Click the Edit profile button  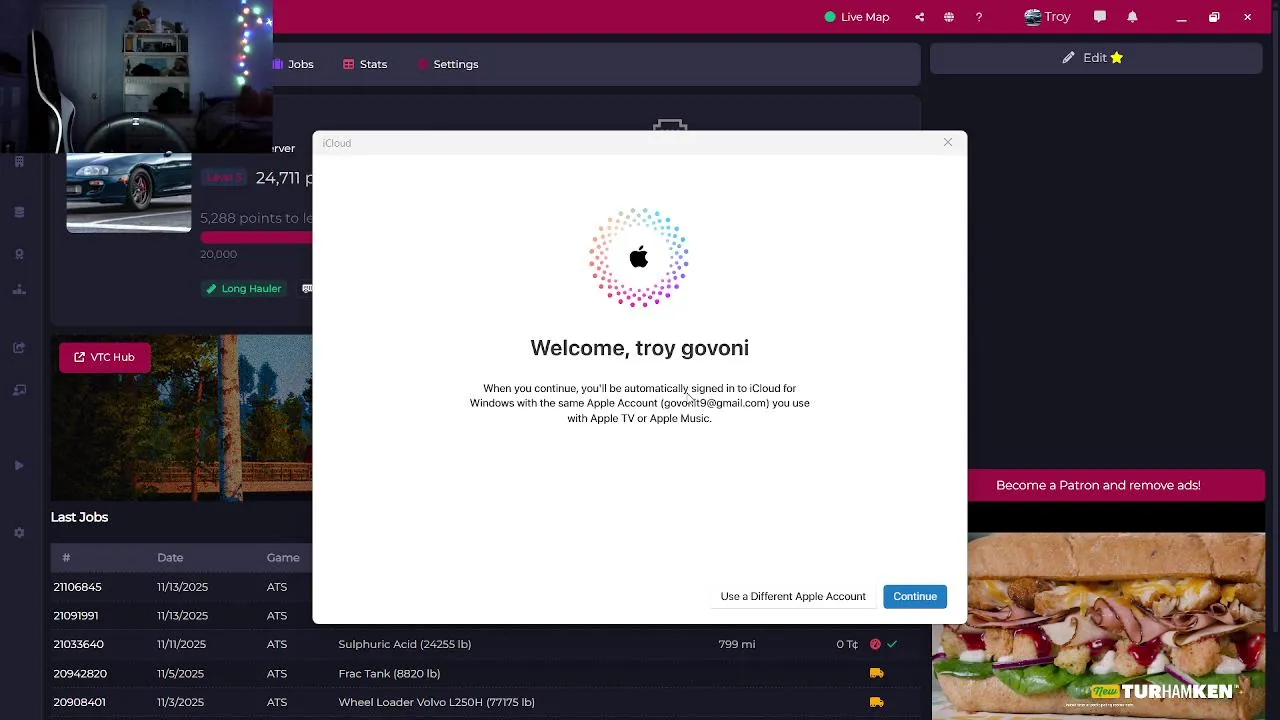point(1096,58)
